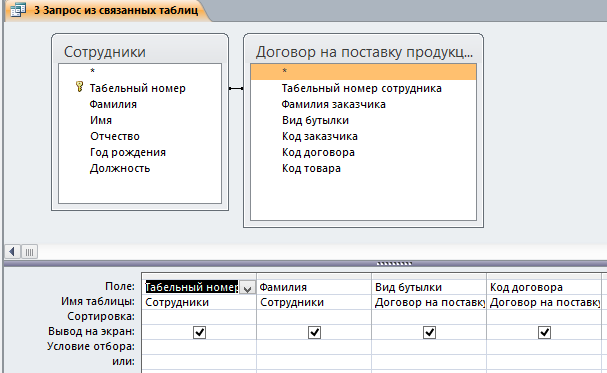Click the 'Договор на поставку продукц...' table title bar
The width and height of the screenshot is (607, 373).
pos(363,51)
